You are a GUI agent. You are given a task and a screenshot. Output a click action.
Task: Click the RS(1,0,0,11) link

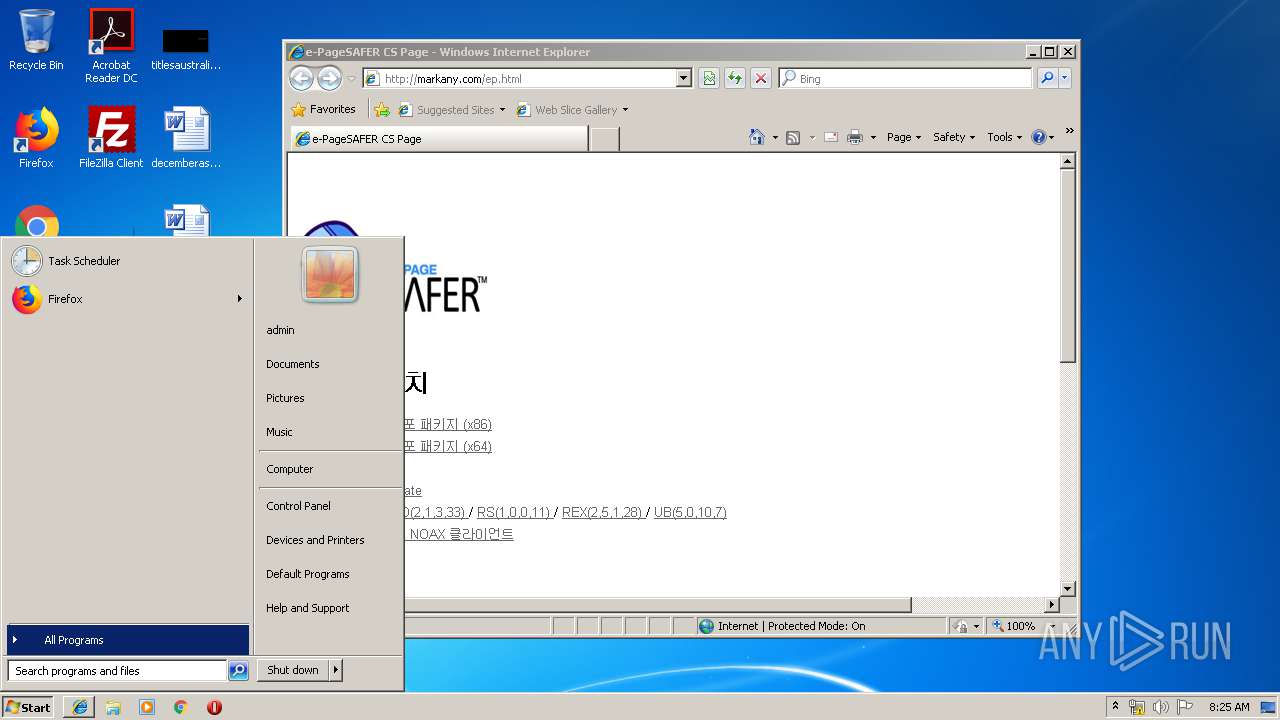point(513,512)
